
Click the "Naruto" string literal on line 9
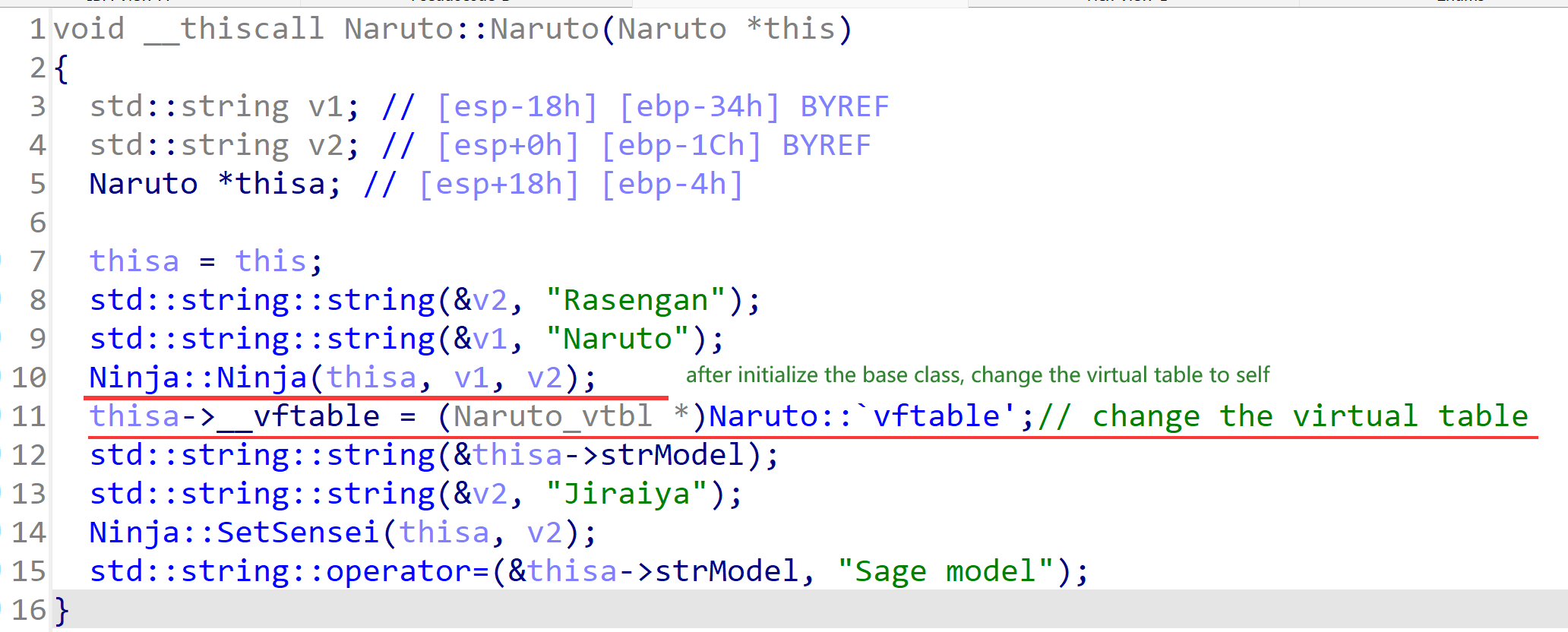[x=617, y=339]
